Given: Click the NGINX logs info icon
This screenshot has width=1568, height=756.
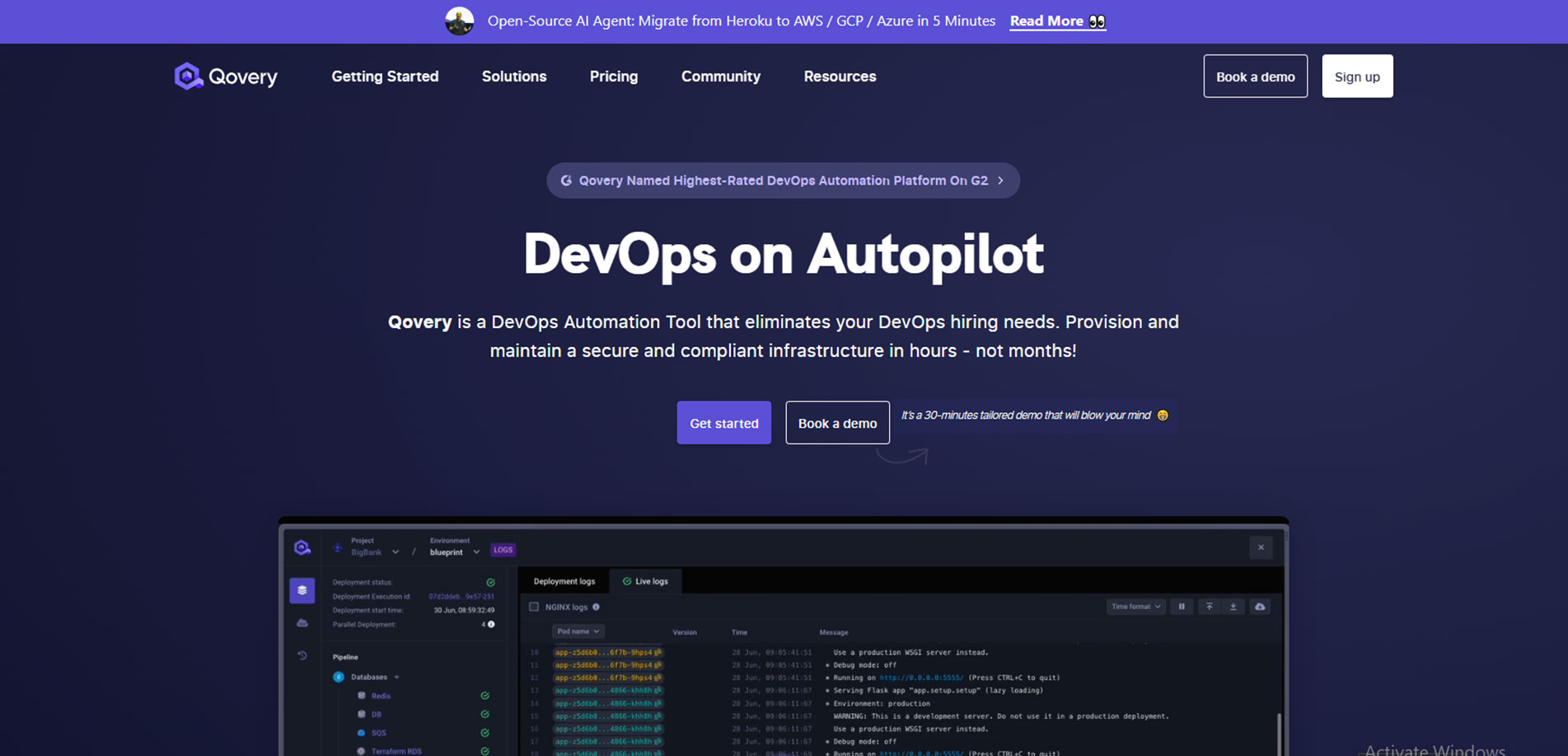Looking at the screenshot, I should 596,607.
